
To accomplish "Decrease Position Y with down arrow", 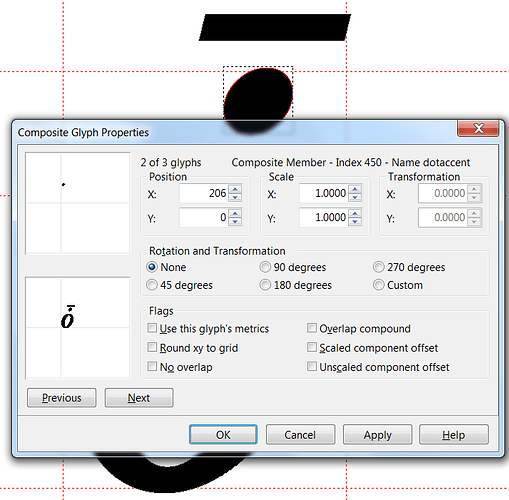I will [235, 222].
